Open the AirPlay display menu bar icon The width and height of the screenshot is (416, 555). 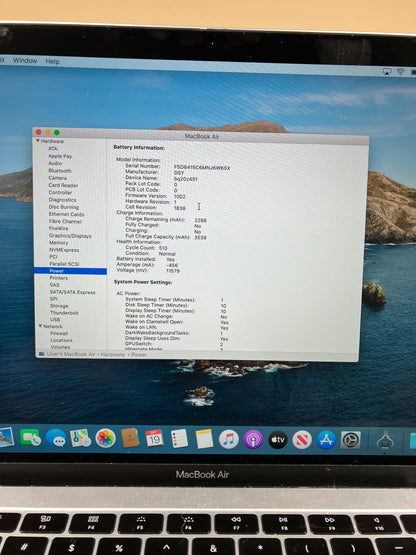click(387, 71)
